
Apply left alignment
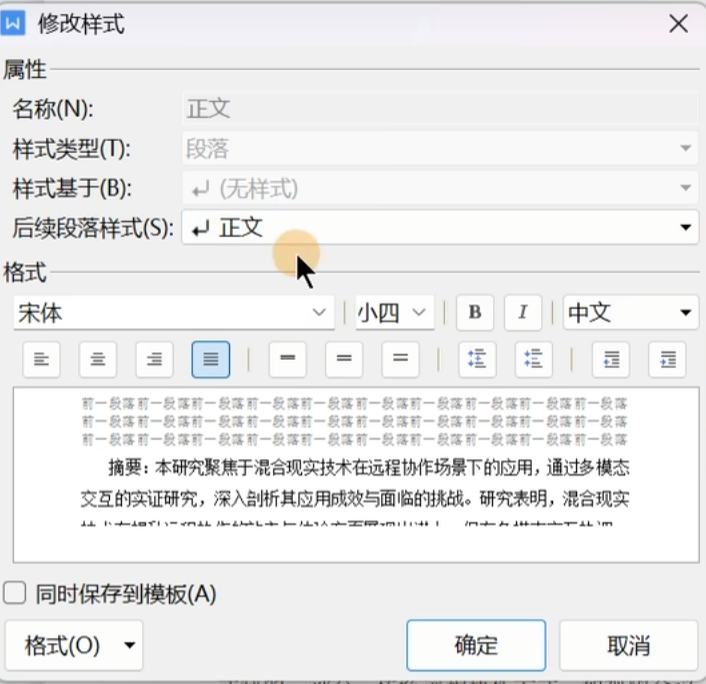[x=41, y=359]
